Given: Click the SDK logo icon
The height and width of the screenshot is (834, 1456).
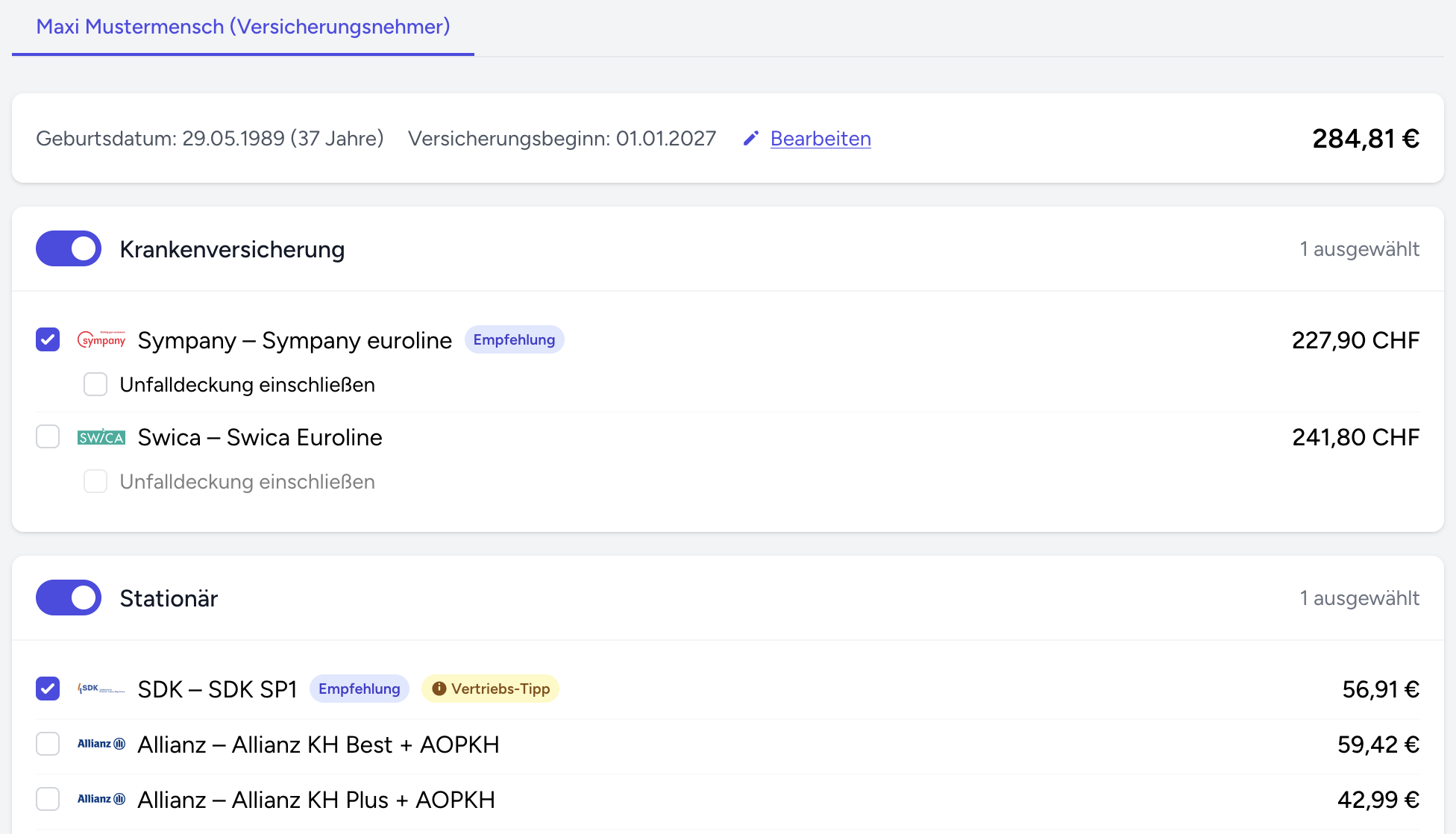Looking at the screenshot, I should (101, 689).
